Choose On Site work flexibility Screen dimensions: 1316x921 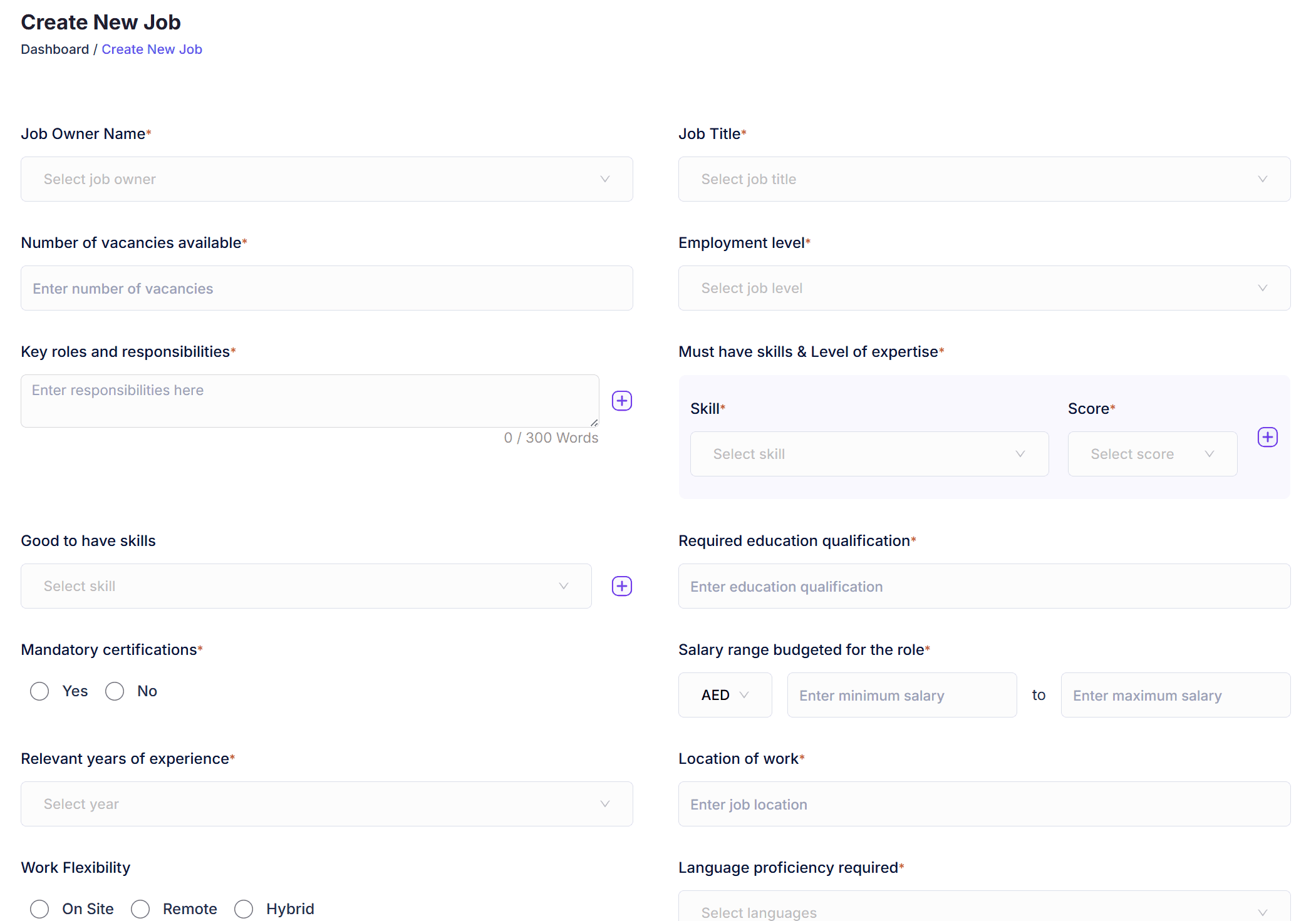click(39, 909)
